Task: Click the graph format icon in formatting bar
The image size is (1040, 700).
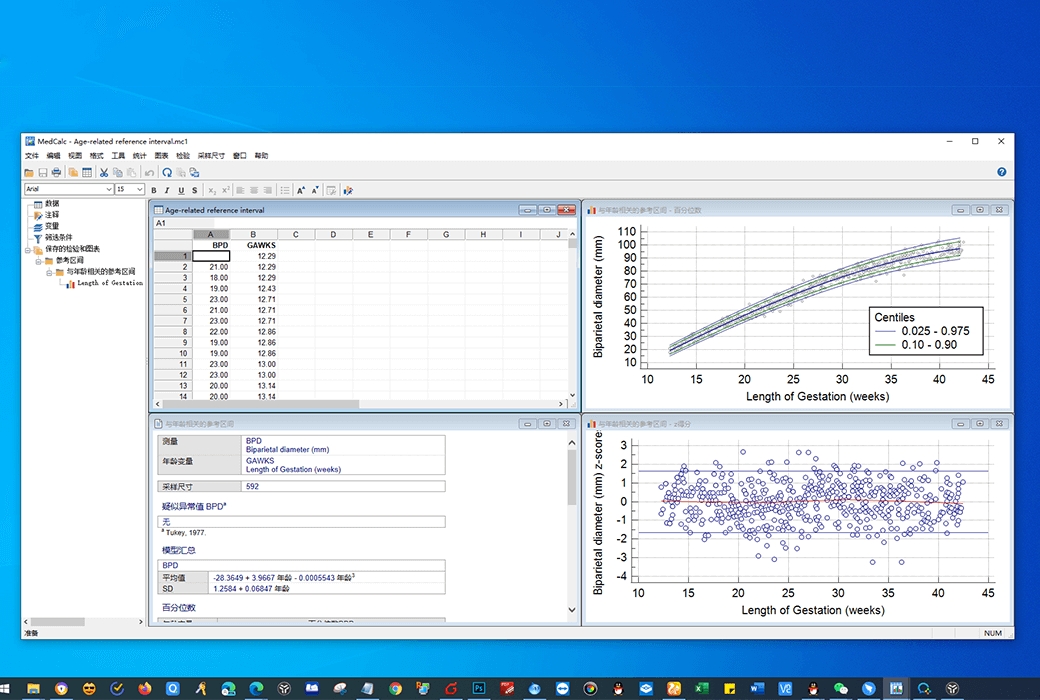Action: (348, 190)
